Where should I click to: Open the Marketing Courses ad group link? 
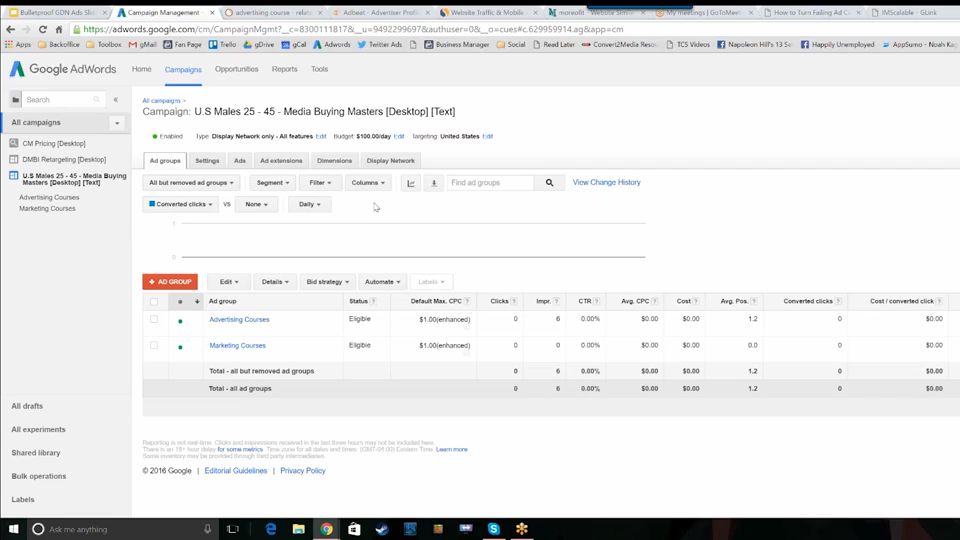coord(238,346)
